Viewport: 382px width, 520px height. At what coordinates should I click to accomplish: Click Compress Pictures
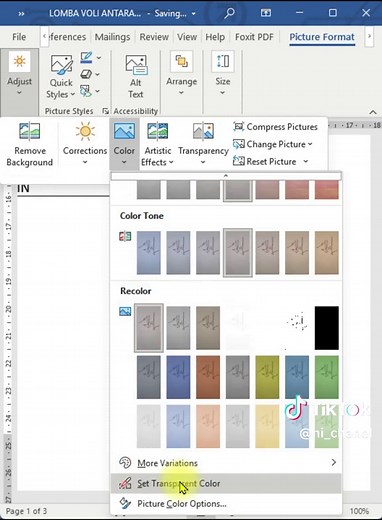pyautogui.click(x=275, y=127)
